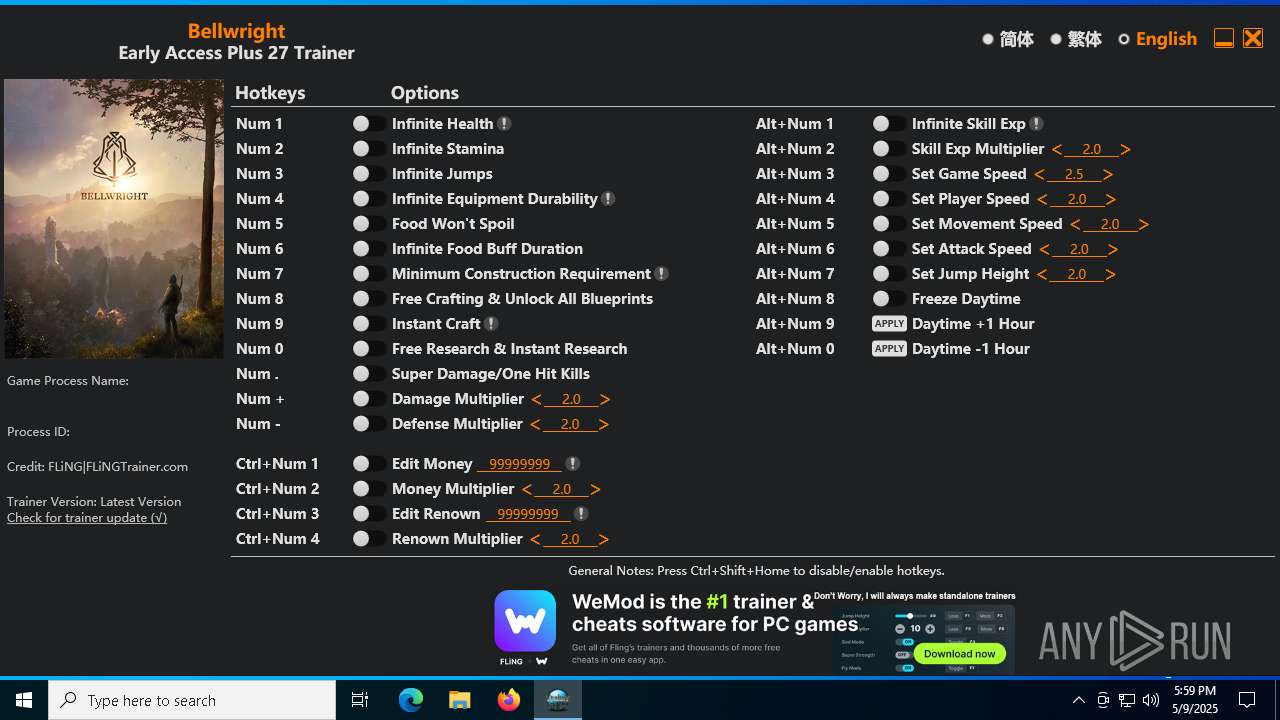Click the info icon next to Minimum Construction Requirement
Image resolution: width=1280 pixels, height=720 pixels.
[661, 274]
